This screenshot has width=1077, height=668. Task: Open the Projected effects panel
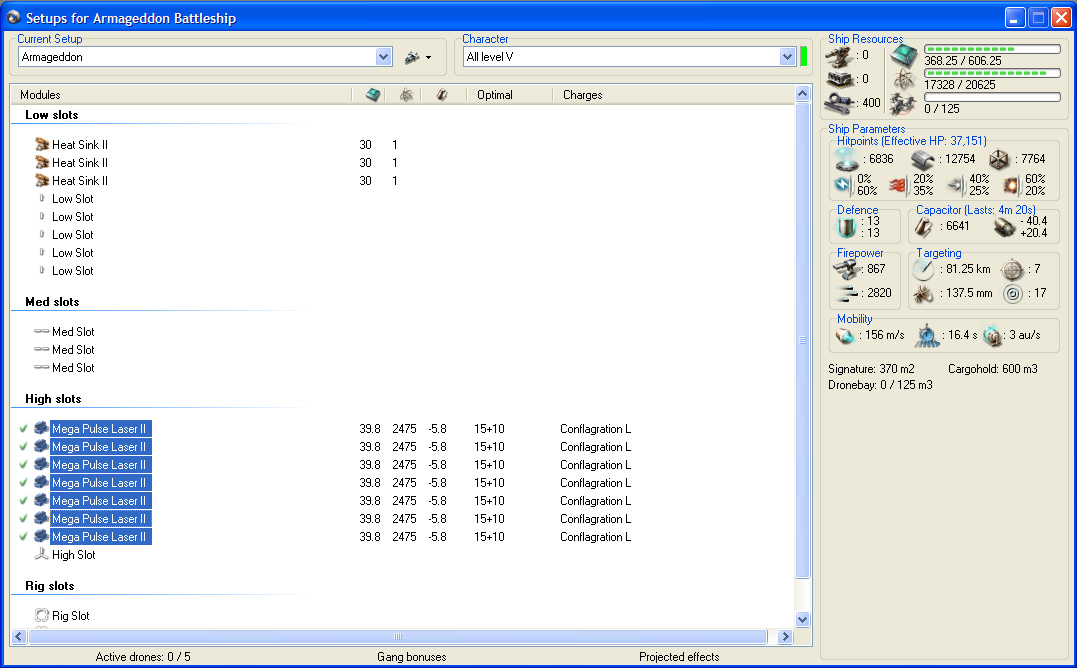click(679, 657)
